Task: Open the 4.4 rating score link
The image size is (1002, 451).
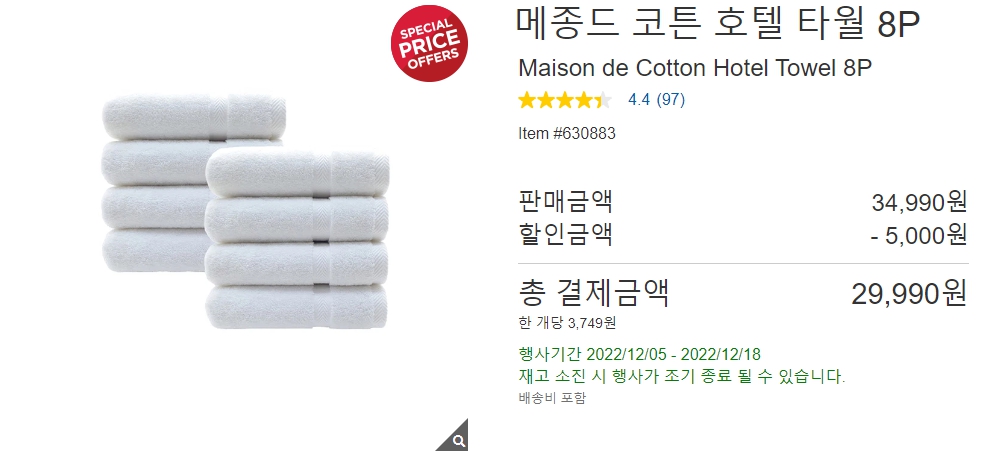Action: click(639, 100)
